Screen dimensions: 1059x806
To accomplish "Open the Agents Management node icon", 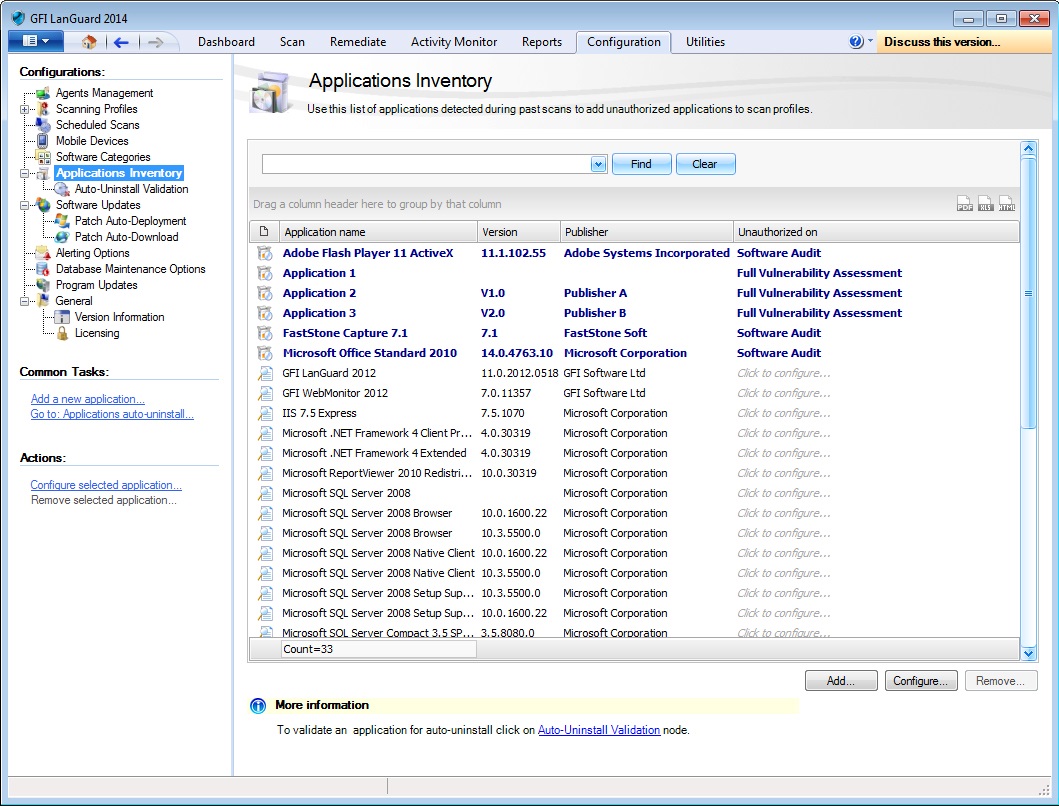I will tap(43, 93).
